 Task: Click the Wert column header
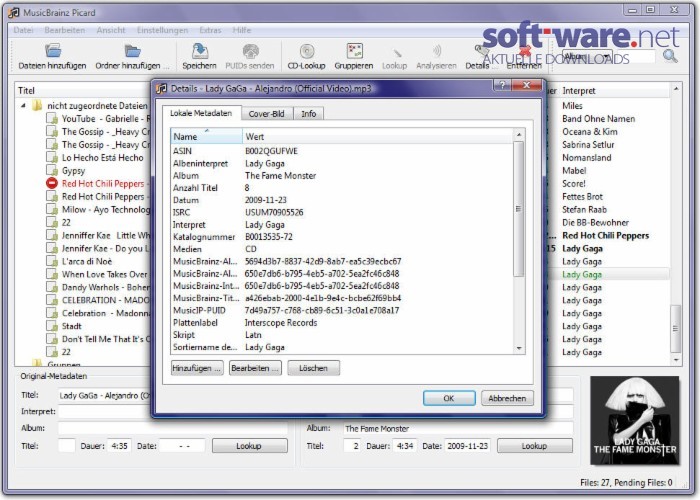(x=378, y=137)
